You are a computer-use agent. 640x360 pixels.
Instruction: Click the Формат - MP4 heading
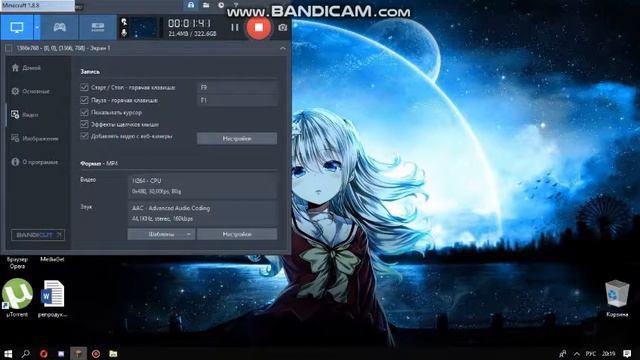click(x=99, y=163)
